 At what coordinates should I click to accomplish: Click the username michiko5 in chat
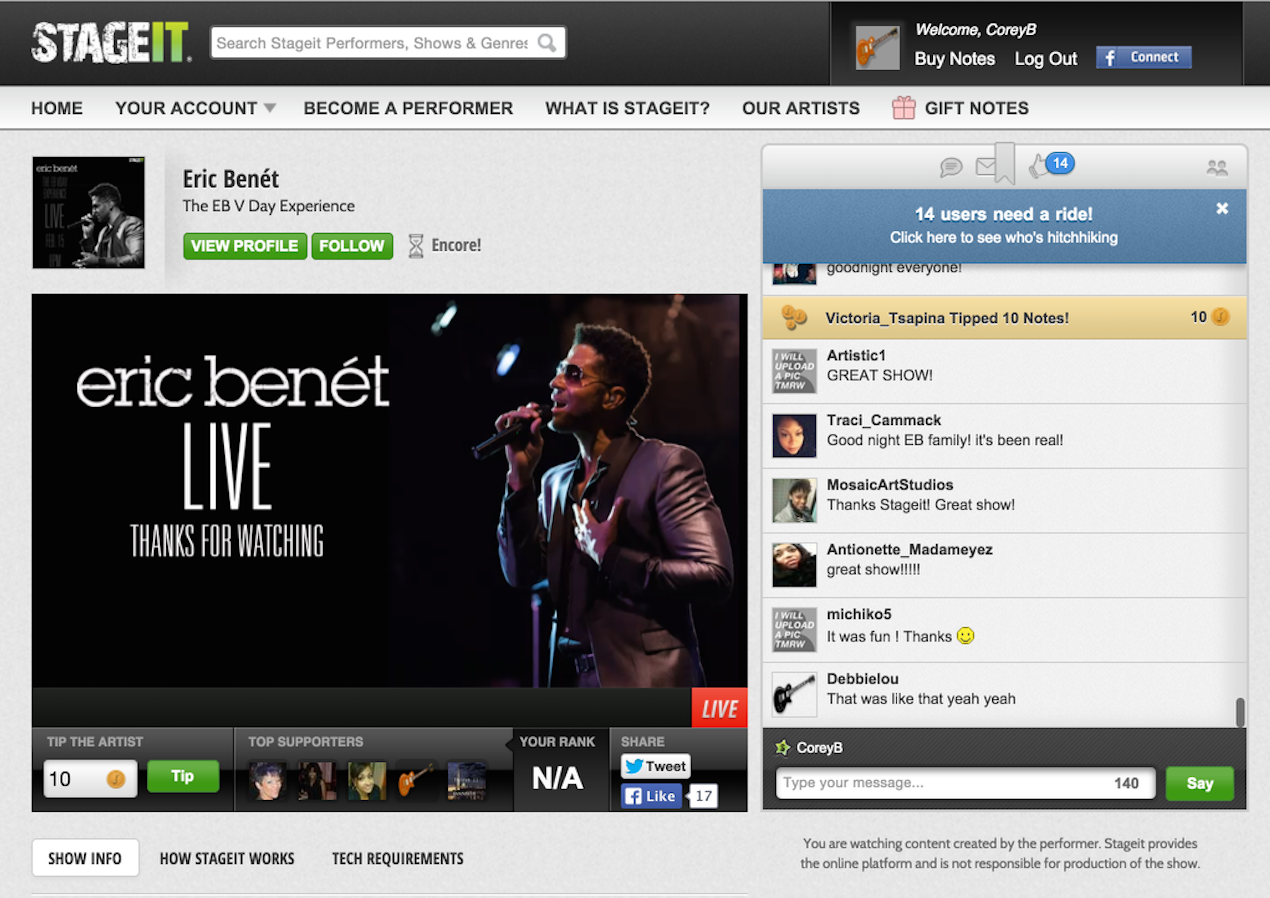[x=859, y=614]
